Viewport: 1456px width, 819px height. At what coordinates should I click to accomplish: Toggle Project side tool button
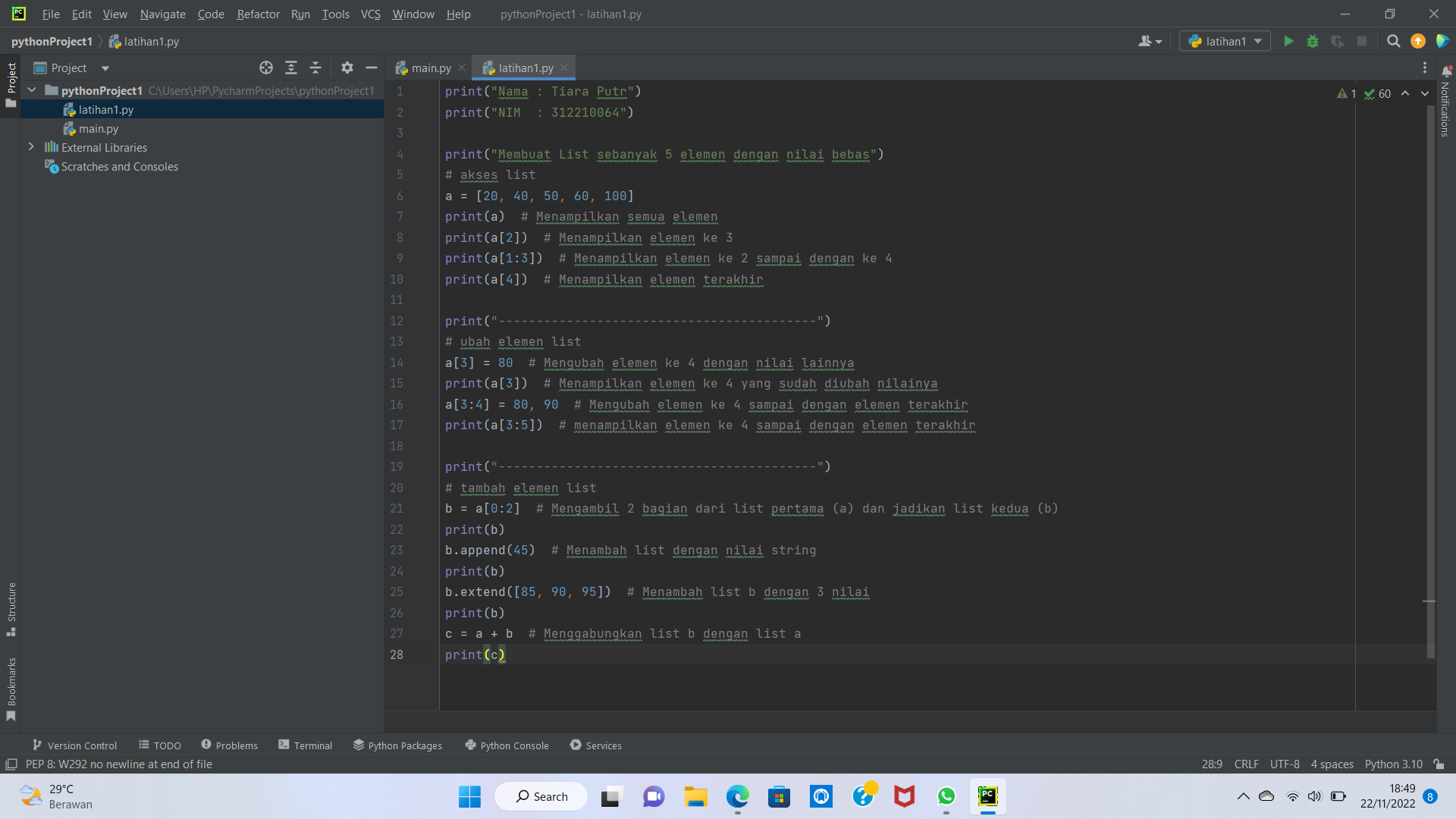coord(11,84)
